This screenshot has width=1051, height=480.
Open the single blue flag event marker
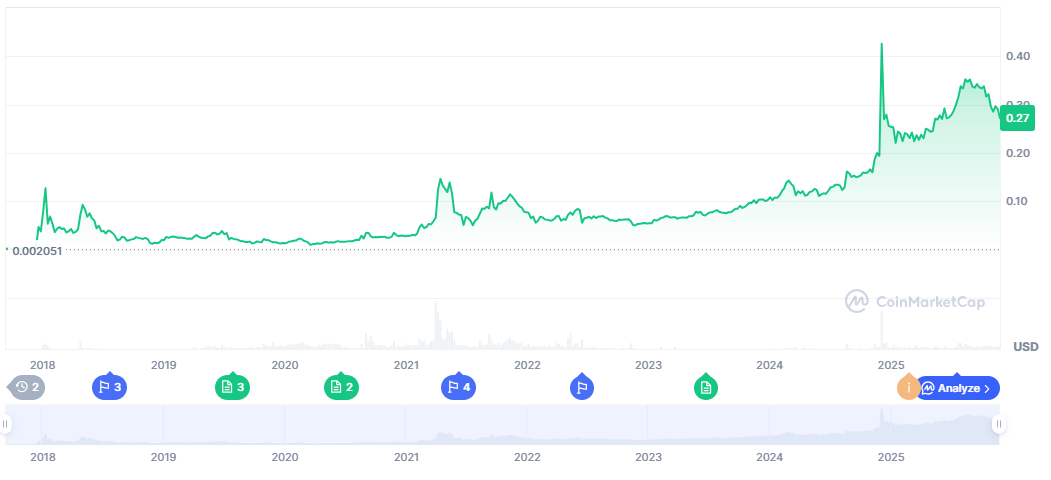coord(582,388)
